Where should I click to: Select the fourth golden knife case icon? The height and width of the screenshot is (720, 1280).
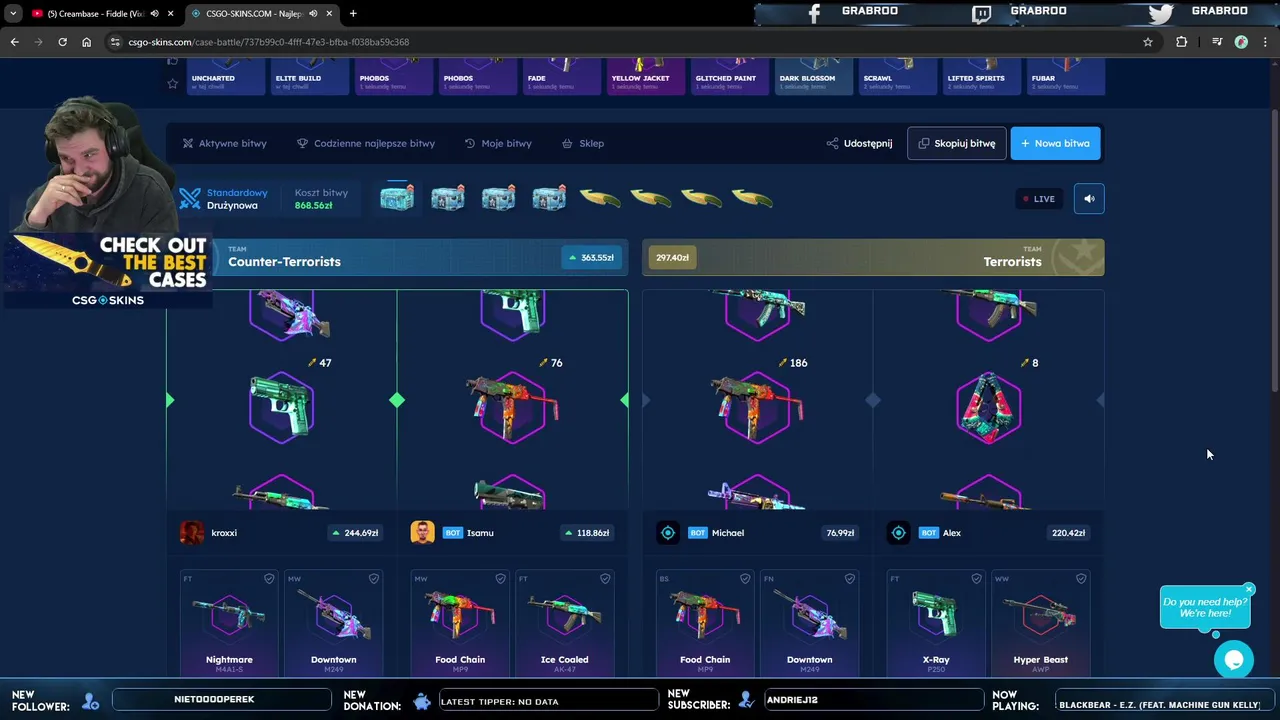pos(752,198)
